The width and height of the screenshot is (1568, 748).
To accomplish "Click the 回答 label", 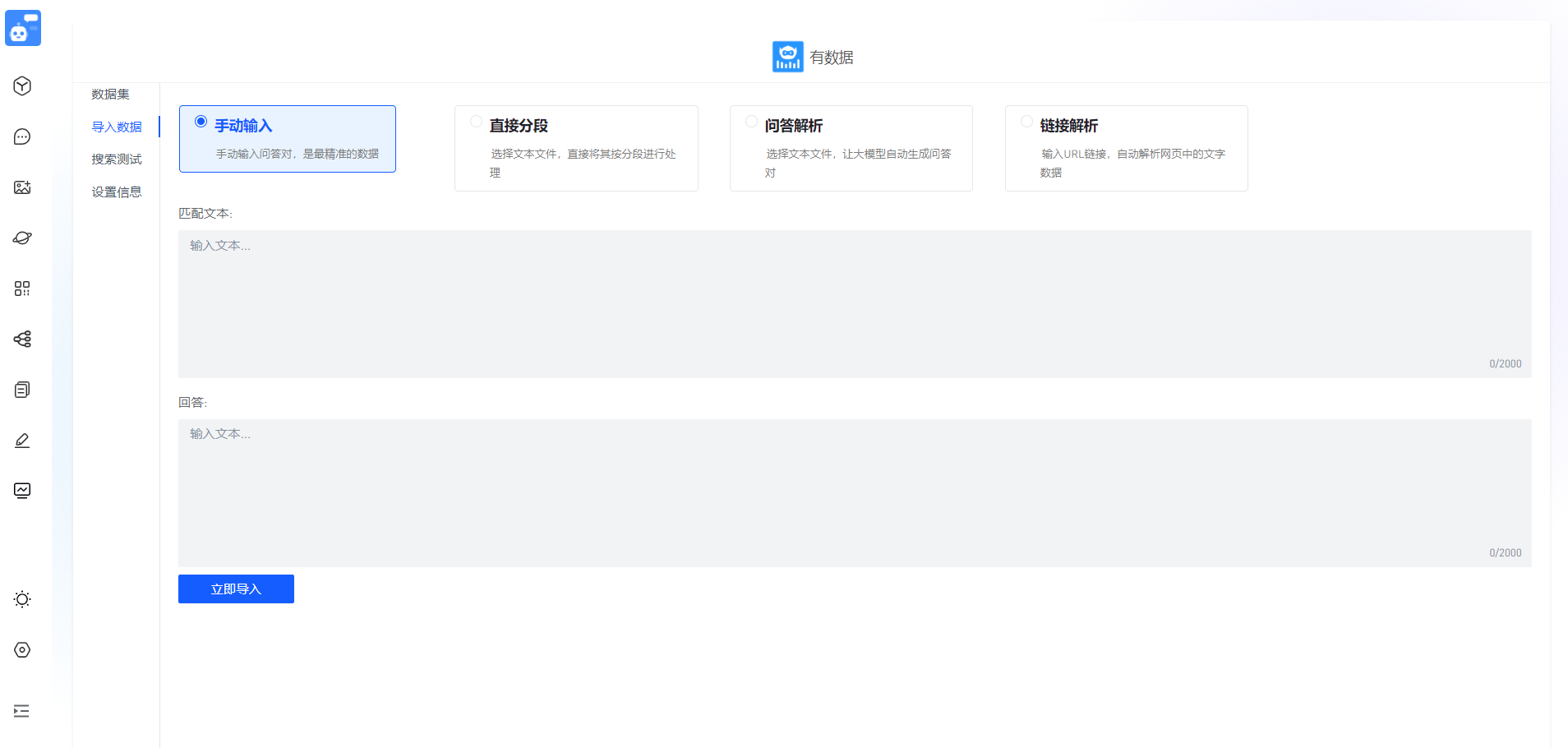I will pyautogui.click(x=193, y=402).
